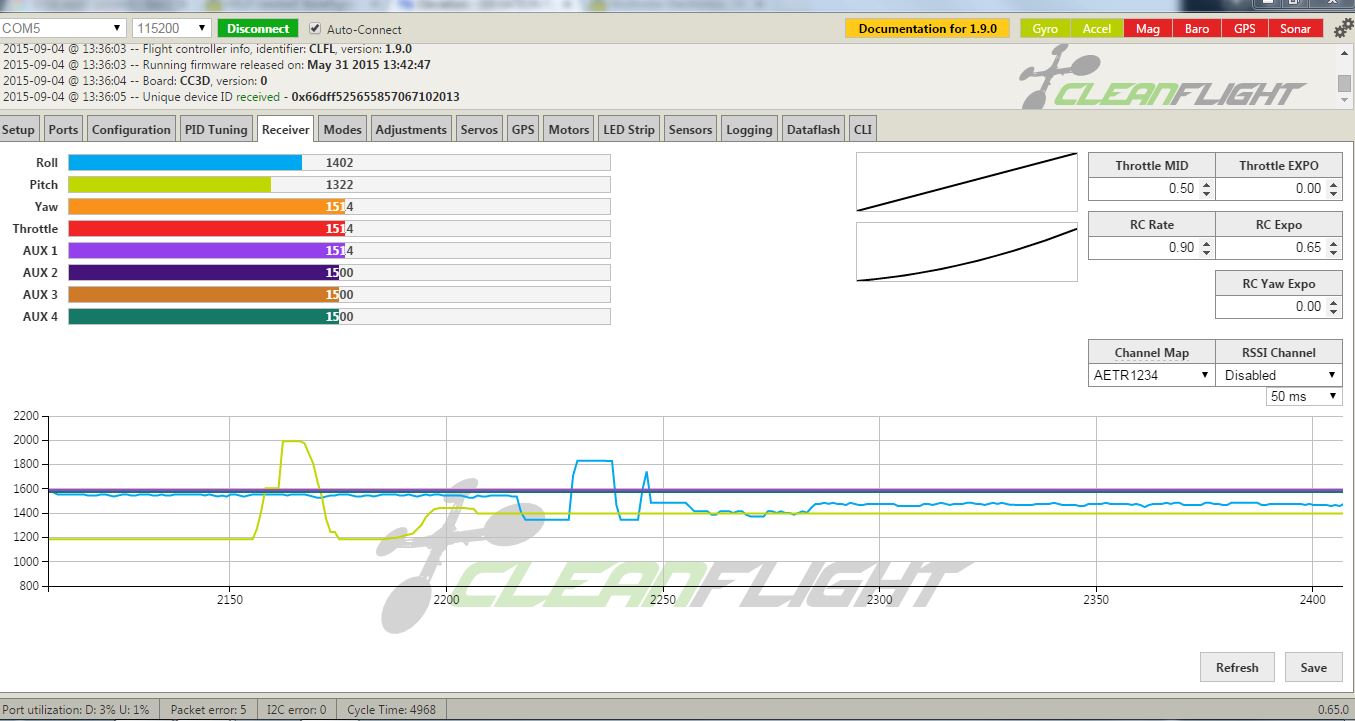The width and height of the screenshot is (1355, 721).
Task: Click the I2C error: 0 status
Action: pyautogui.click(x=296, y=709)
